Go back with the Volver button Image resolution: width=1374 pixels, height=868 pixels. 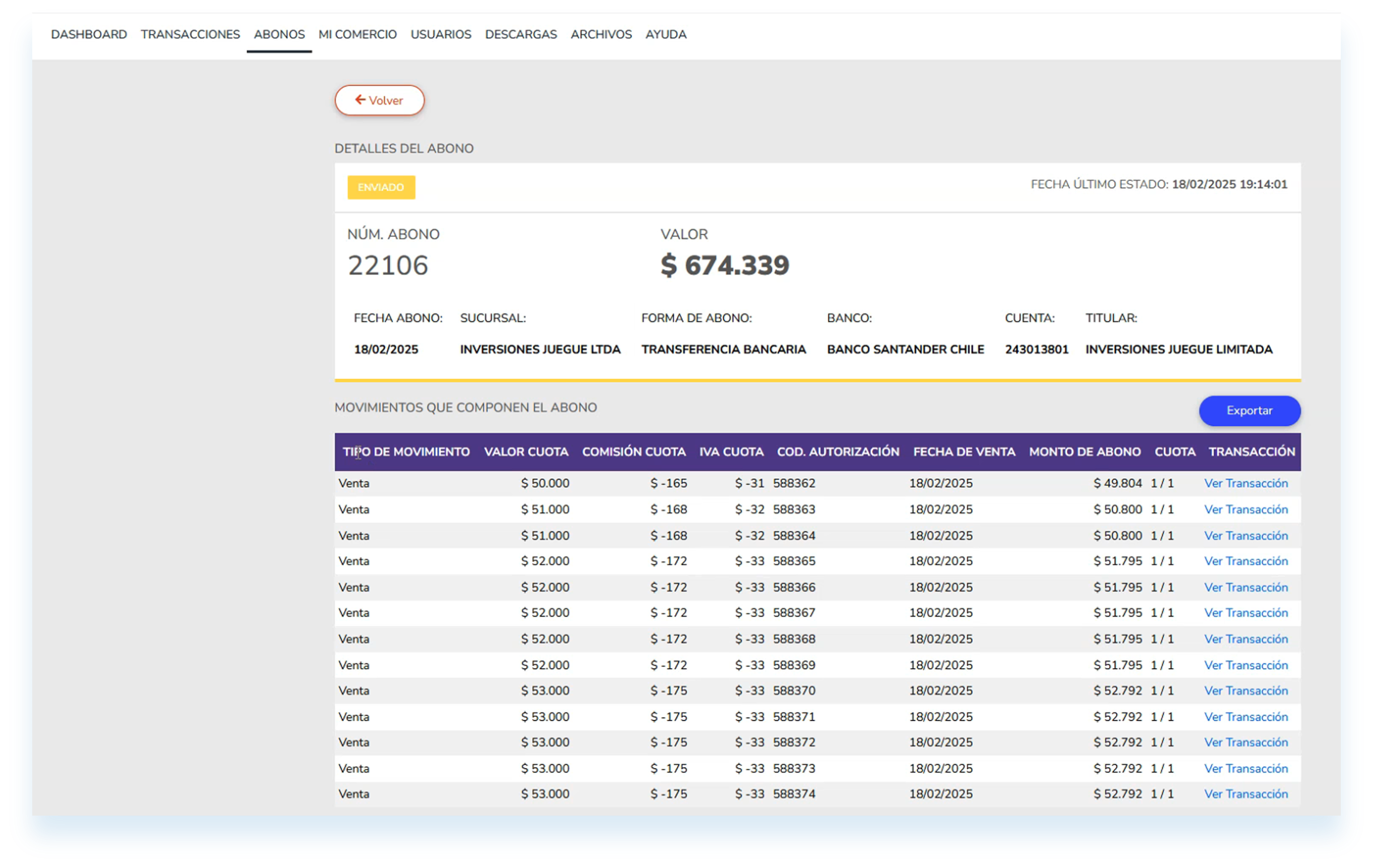pos(379,100)
